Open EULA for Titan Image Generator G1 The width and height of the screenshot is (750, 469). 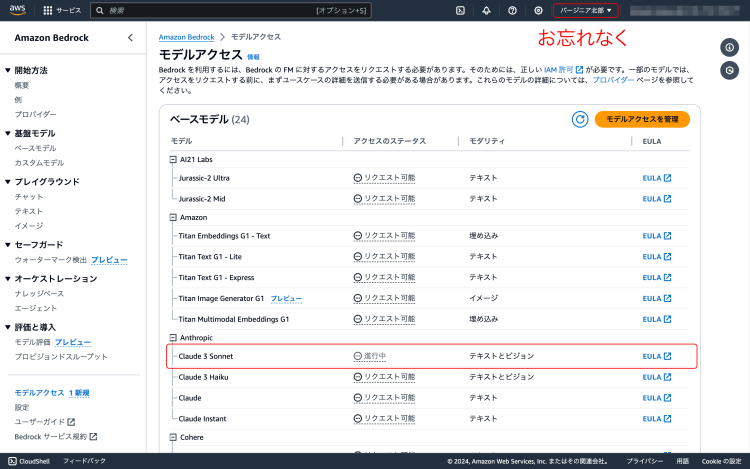pos(657,298)
